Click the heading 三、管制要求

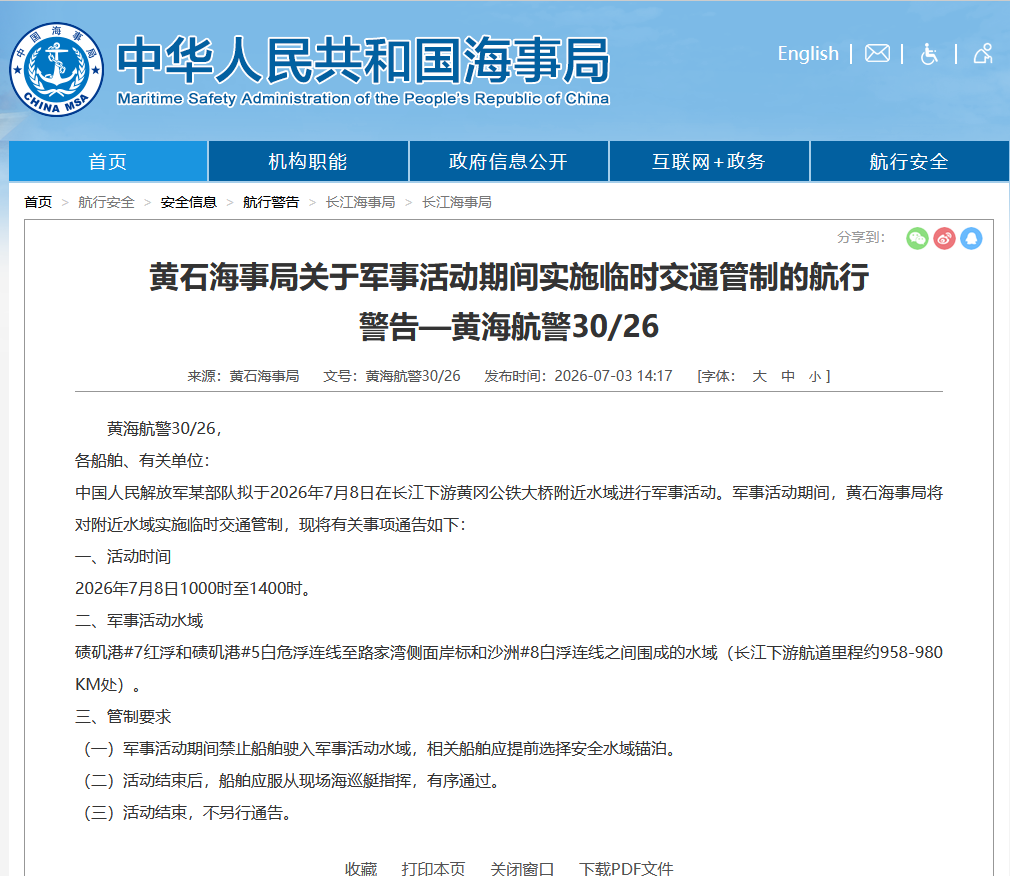pos(122,717)
